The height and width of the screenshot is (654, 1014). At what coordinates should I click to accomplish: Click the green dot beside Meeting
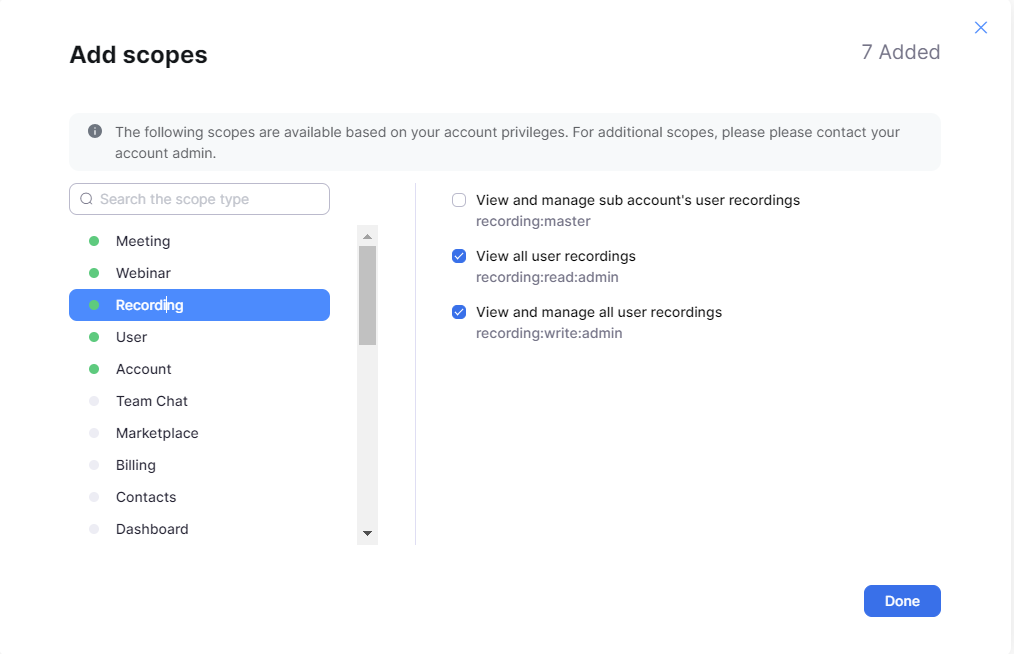94,241
